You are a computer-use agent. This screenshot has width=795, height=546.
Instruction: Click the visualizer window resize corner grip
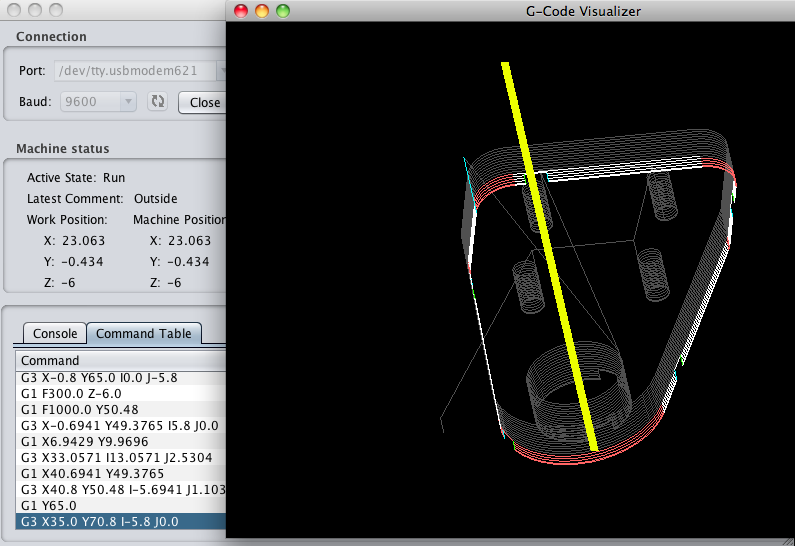coord(790,541)
